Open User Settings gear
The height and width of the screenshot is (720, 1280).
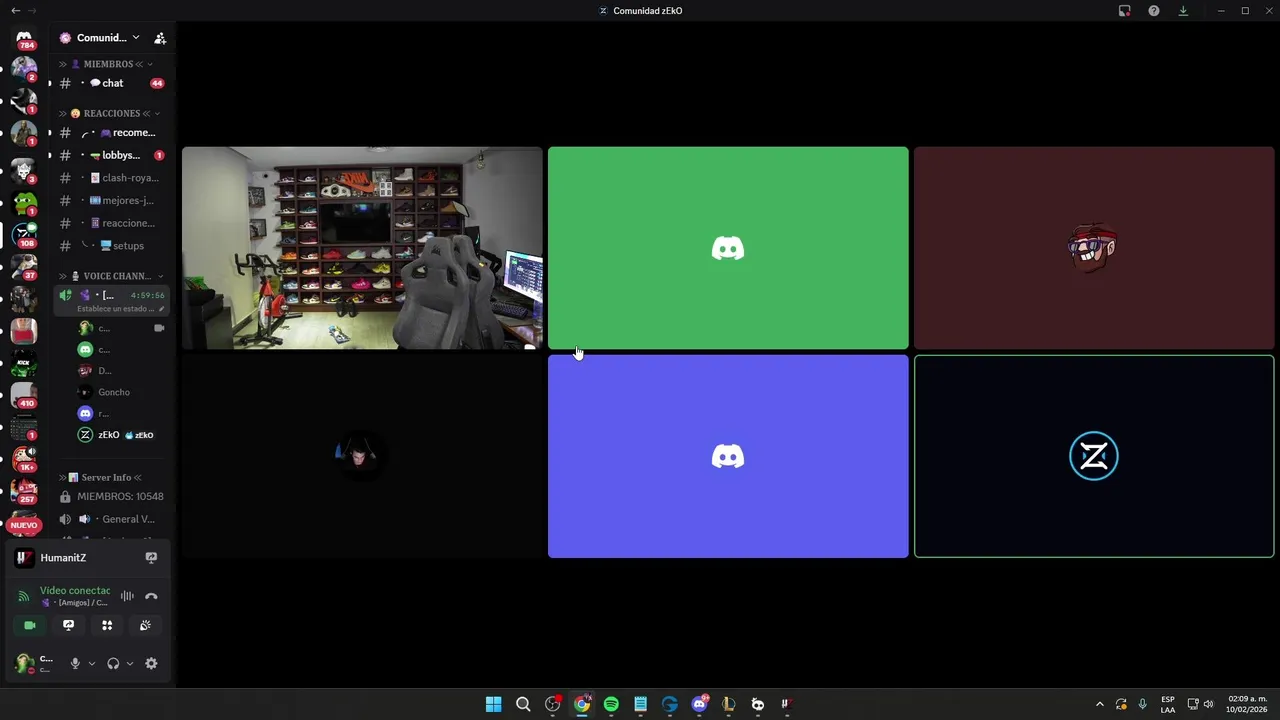click(x=151, y=663)
